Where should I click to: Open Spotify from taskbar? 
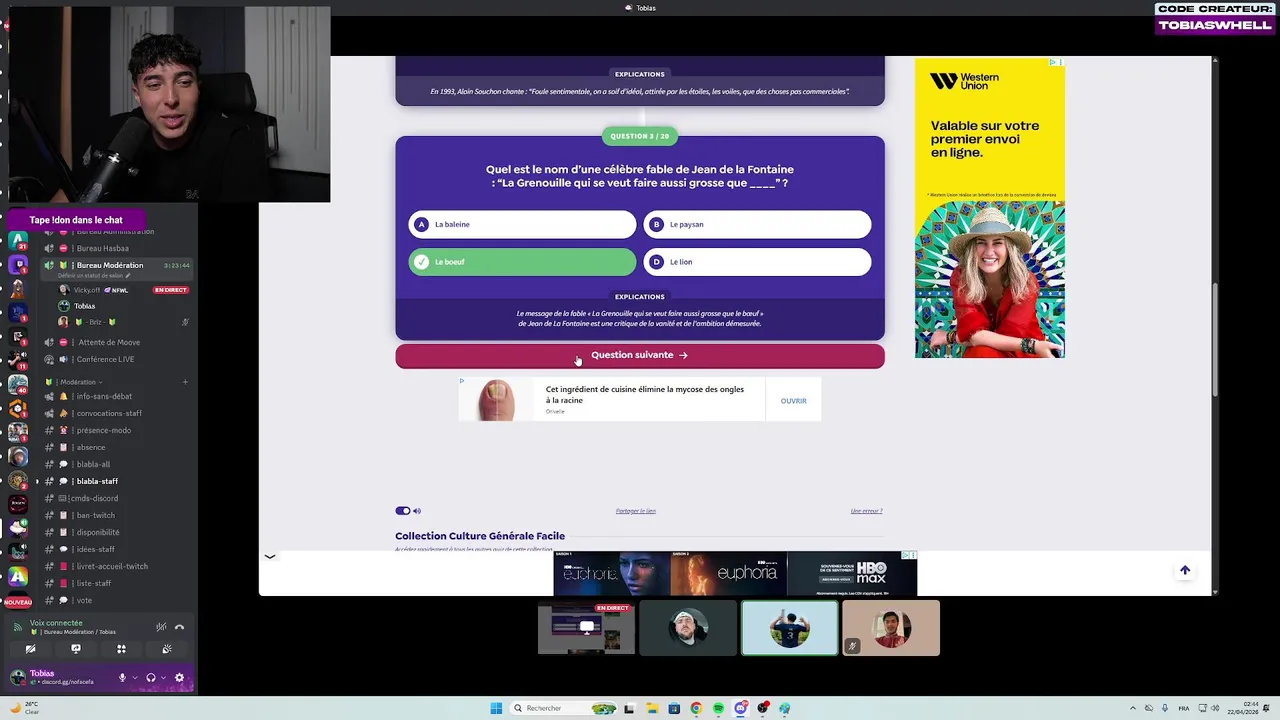click(x=718, y=708)
